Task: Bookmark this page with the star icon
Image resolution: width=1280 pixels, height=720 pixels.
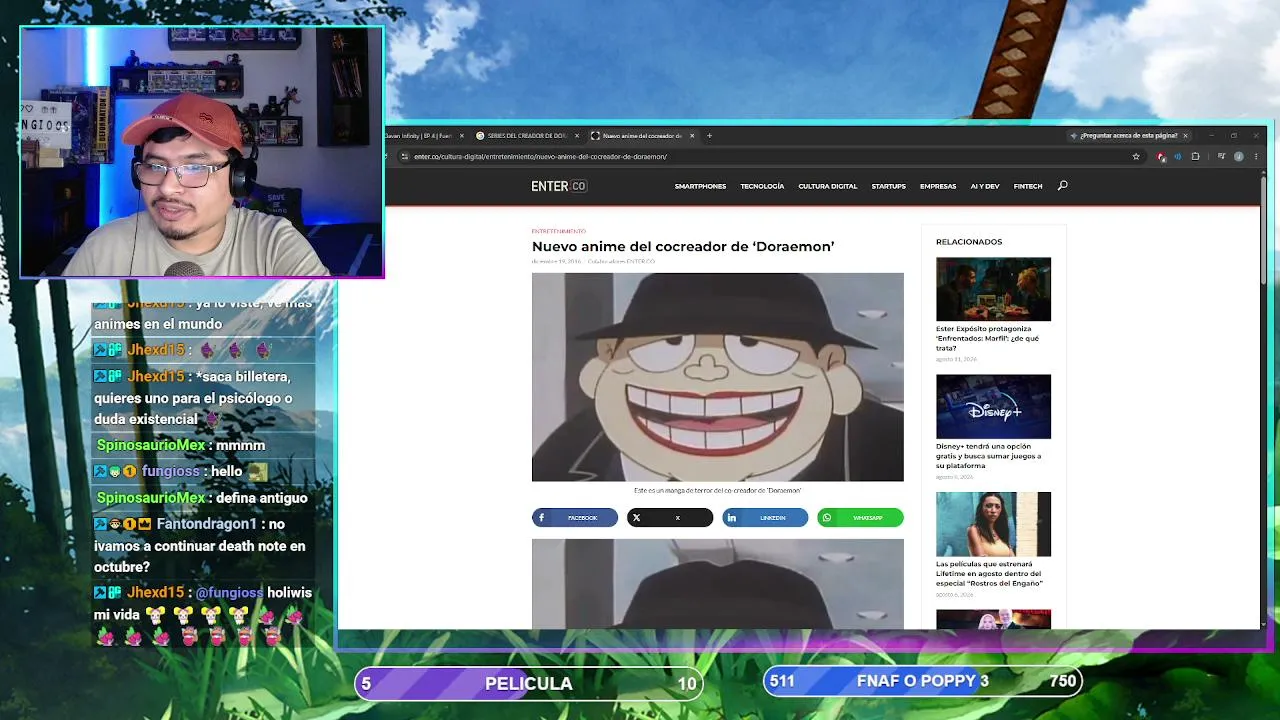Action: pyautogui.click(x=1136, y=156)
